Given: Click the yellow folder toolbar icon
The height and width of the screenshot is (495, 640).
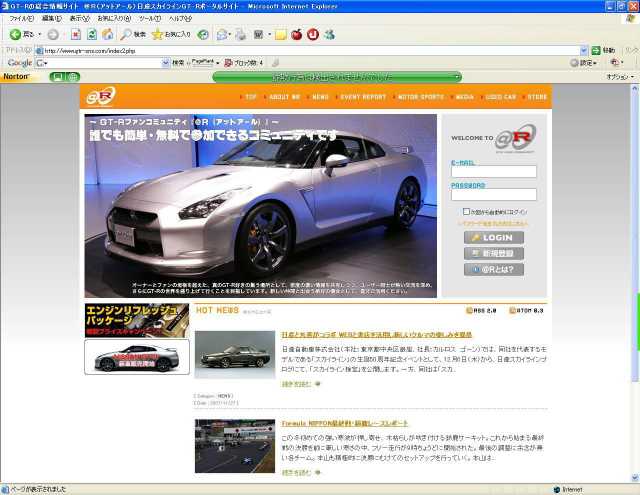Looking at the screenshot, I should (280, 35).
